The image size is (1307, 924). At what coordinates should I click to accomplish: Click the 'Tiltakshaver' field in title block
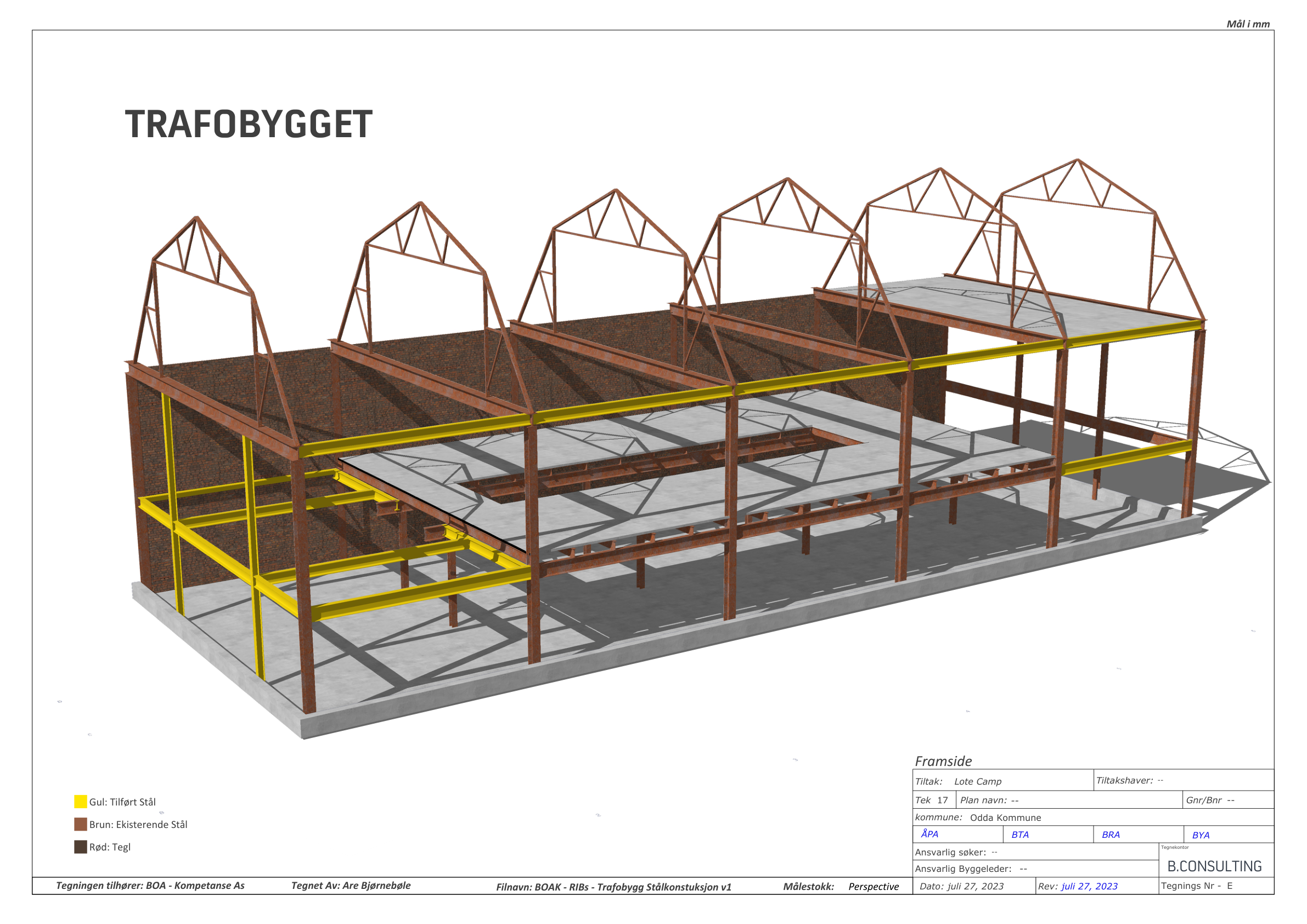point(1129,781)
